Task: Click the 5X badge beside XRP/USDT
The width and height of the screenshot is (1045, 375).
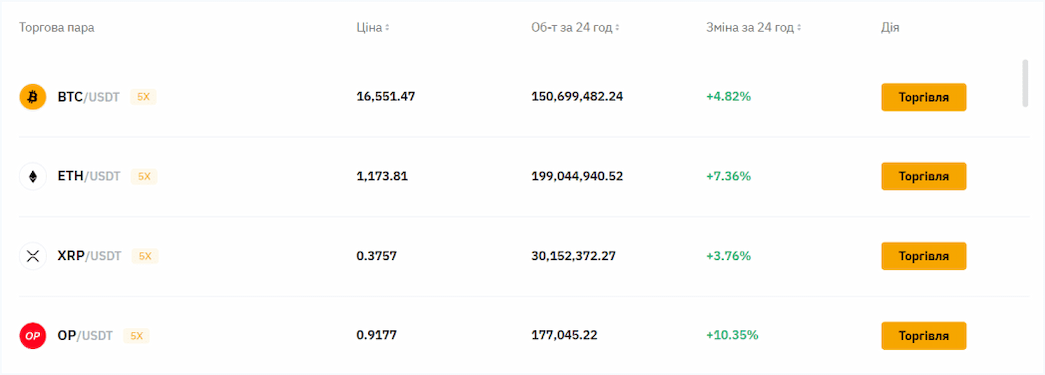Action: (145, 256)
